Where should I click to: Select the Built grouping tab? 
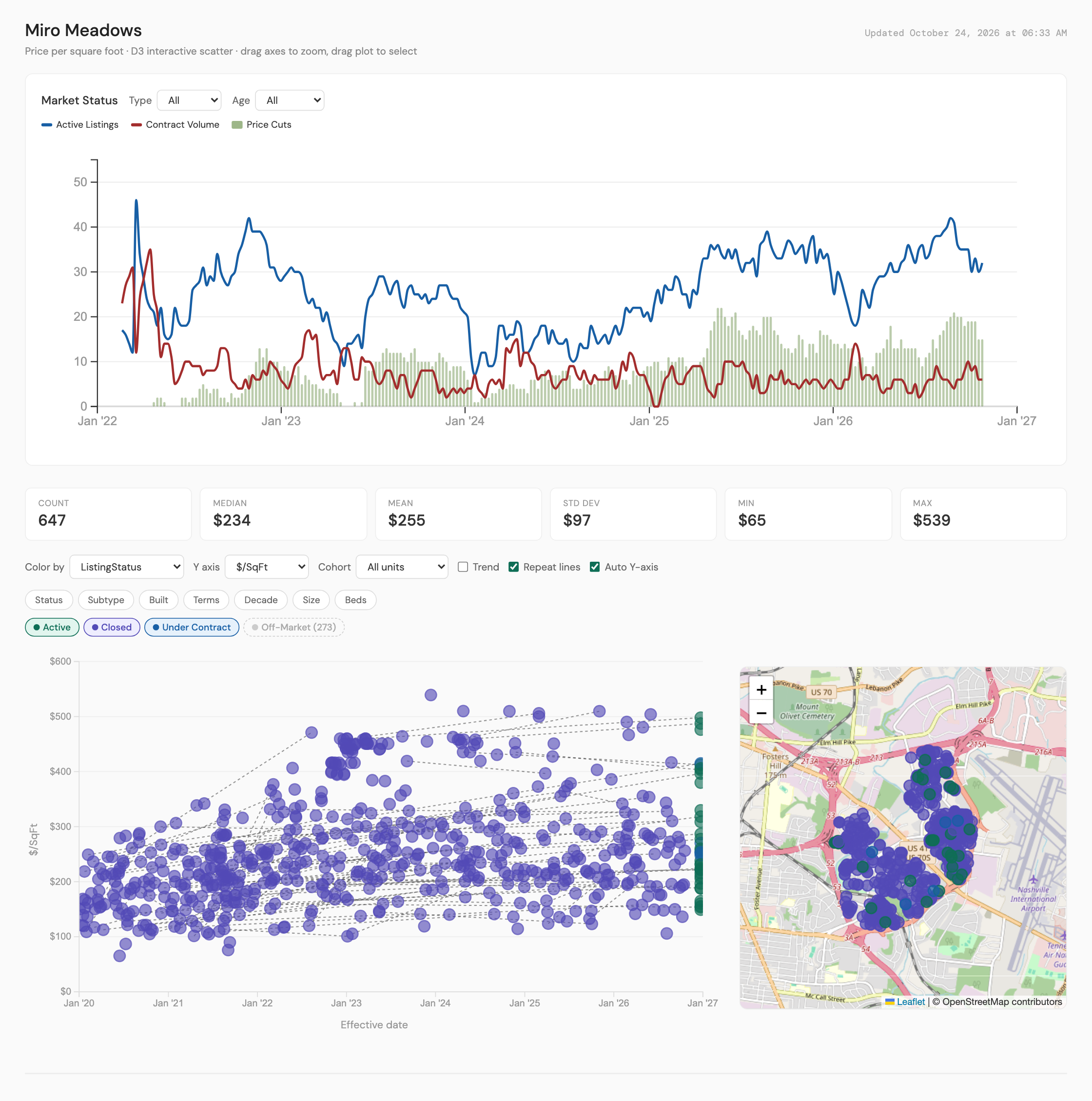[158, 600]
